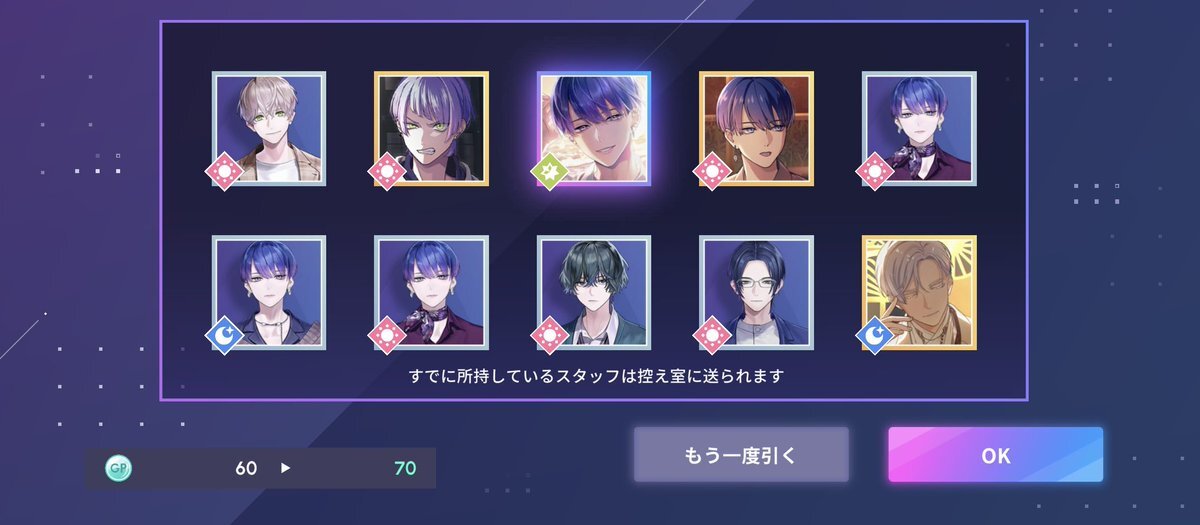This screenshot has width=1200, height=525.
Task: Tap もう一度引く to draw again
Action: (x=741, y=455)
